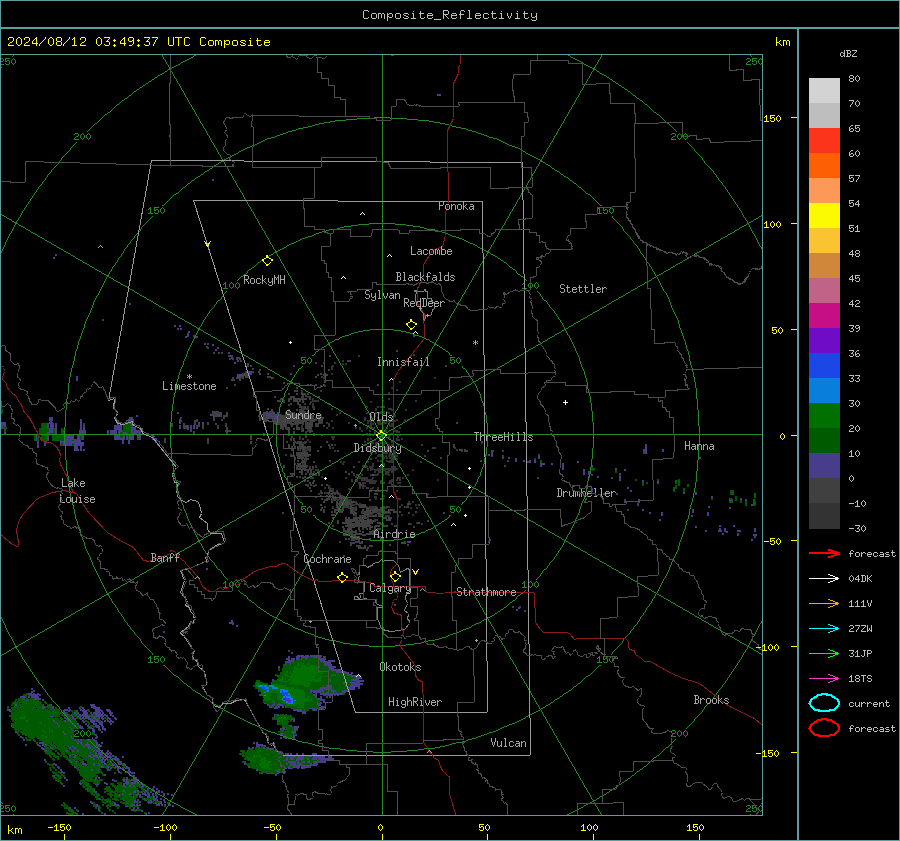Image resolution: width=900 pixels, height=841 pixels.
Task: Click the Ponoka city label
Action: (456, 206)
